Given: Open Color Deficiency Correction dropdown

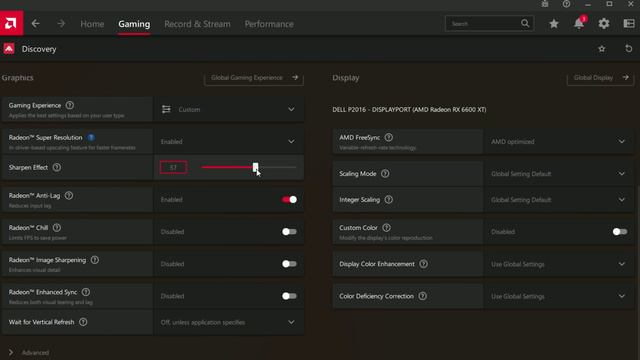Looking at the screenshot, I should click(559, 296).
